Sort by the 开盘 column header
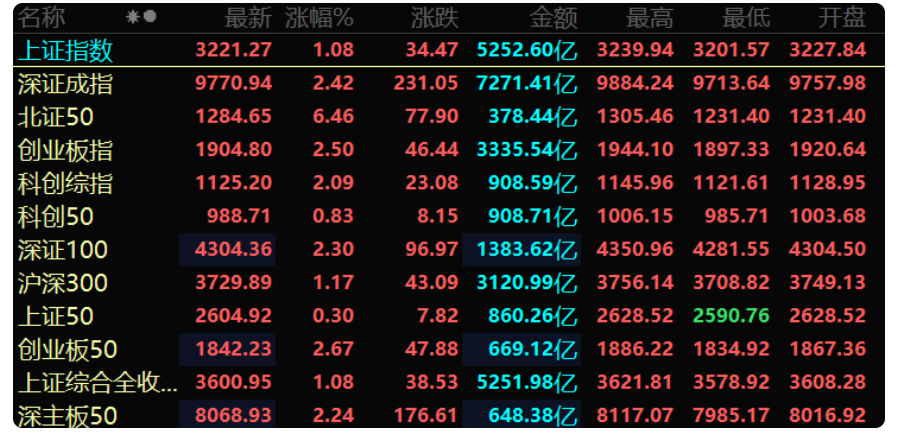Viewport: 903px width, 443px height. [x=842, y=18]
